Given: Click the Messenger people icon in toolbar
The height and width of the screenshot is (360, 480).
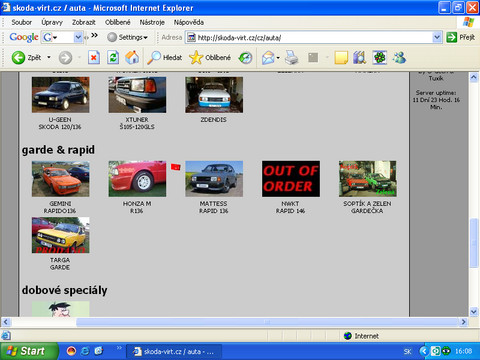Looking at the screenshot, I should (399, 58).
